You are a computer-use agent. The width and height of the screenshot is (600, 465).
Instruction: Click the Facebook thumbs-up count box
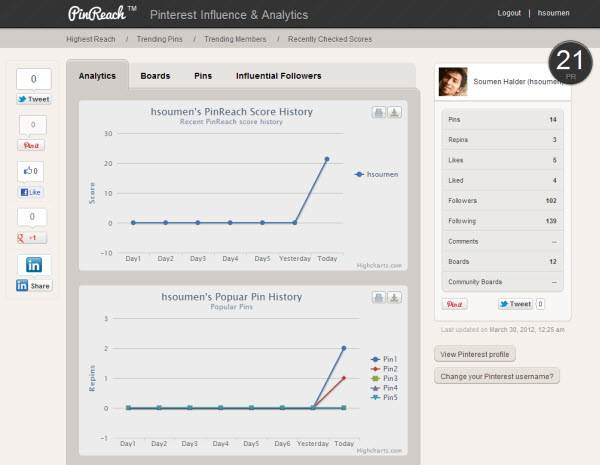31,171
